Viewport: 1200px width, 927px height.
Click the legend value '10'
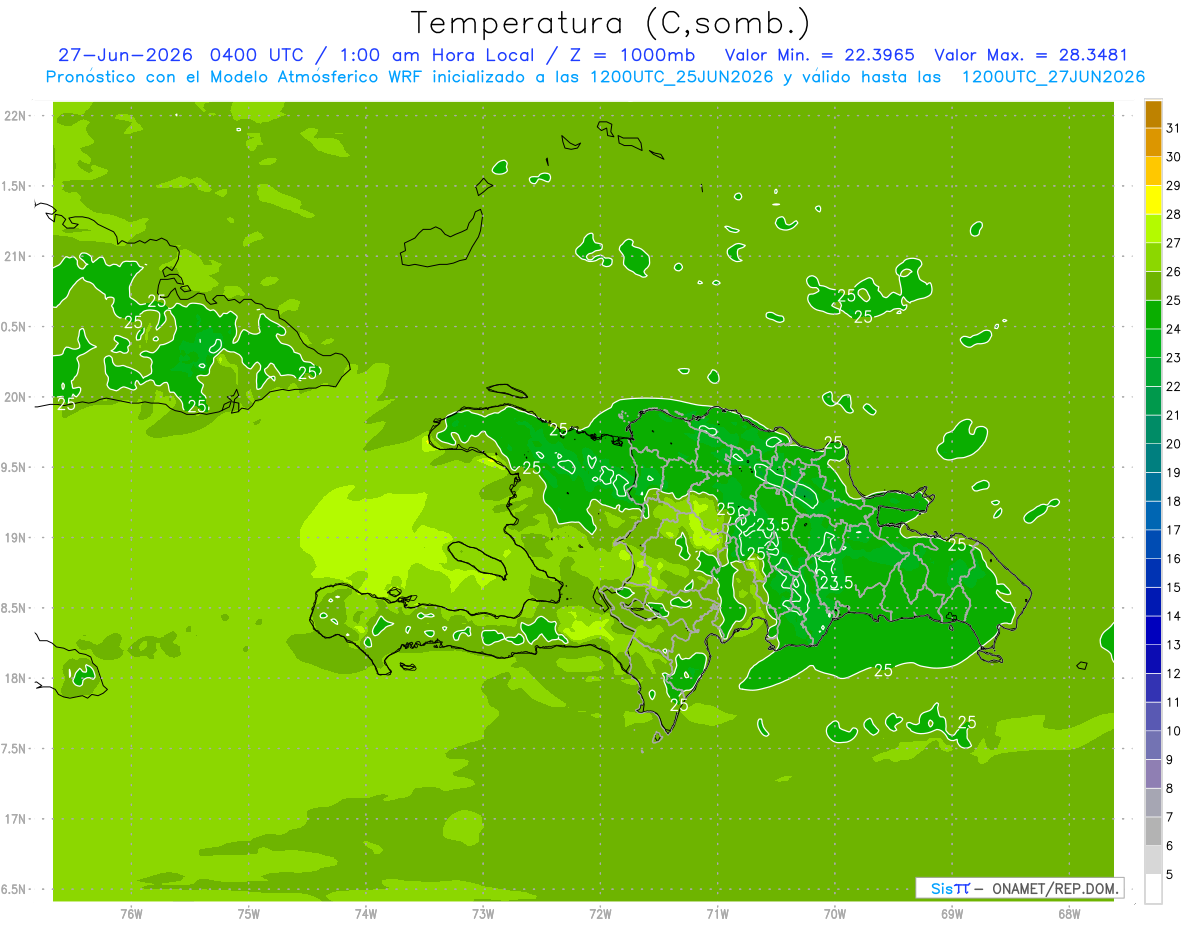[x=1173, y=731]
